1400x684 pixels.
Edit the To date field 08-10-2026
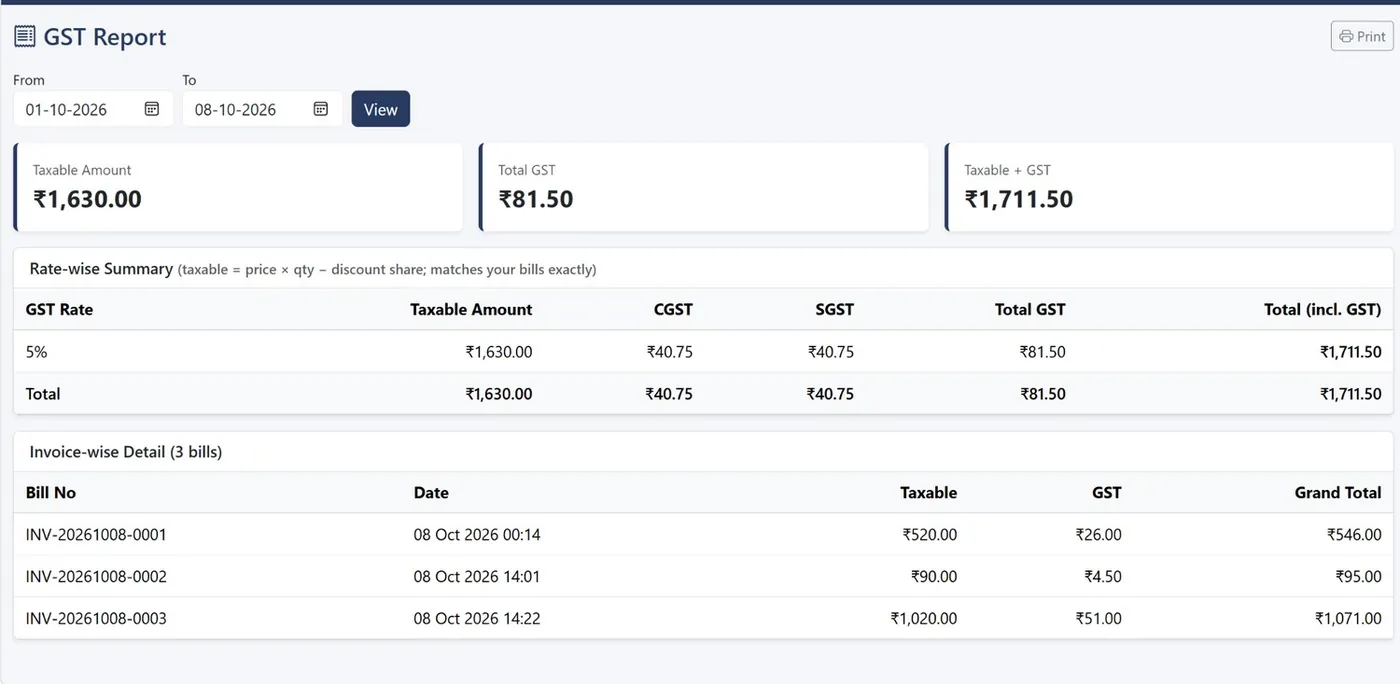click(262, 109)
